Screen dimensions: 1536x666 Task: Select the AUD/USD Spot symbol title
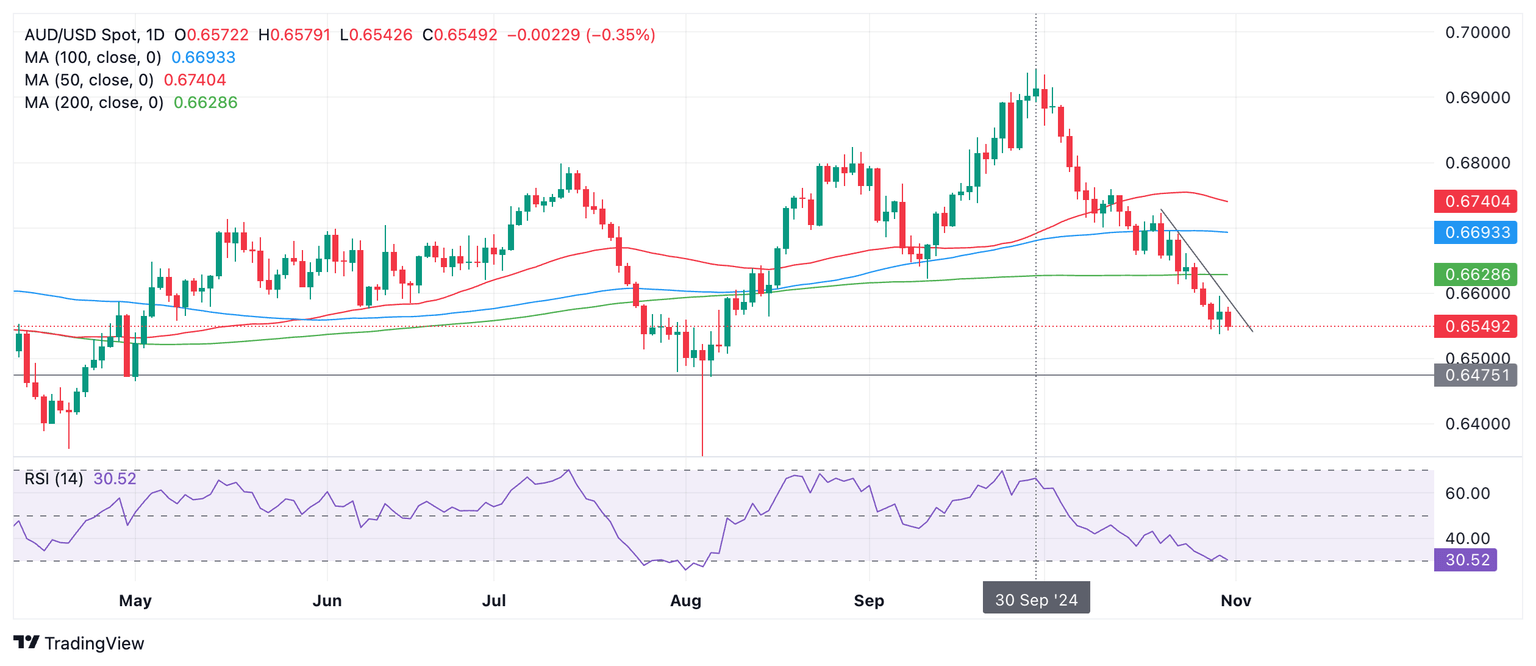coord(84,35)
